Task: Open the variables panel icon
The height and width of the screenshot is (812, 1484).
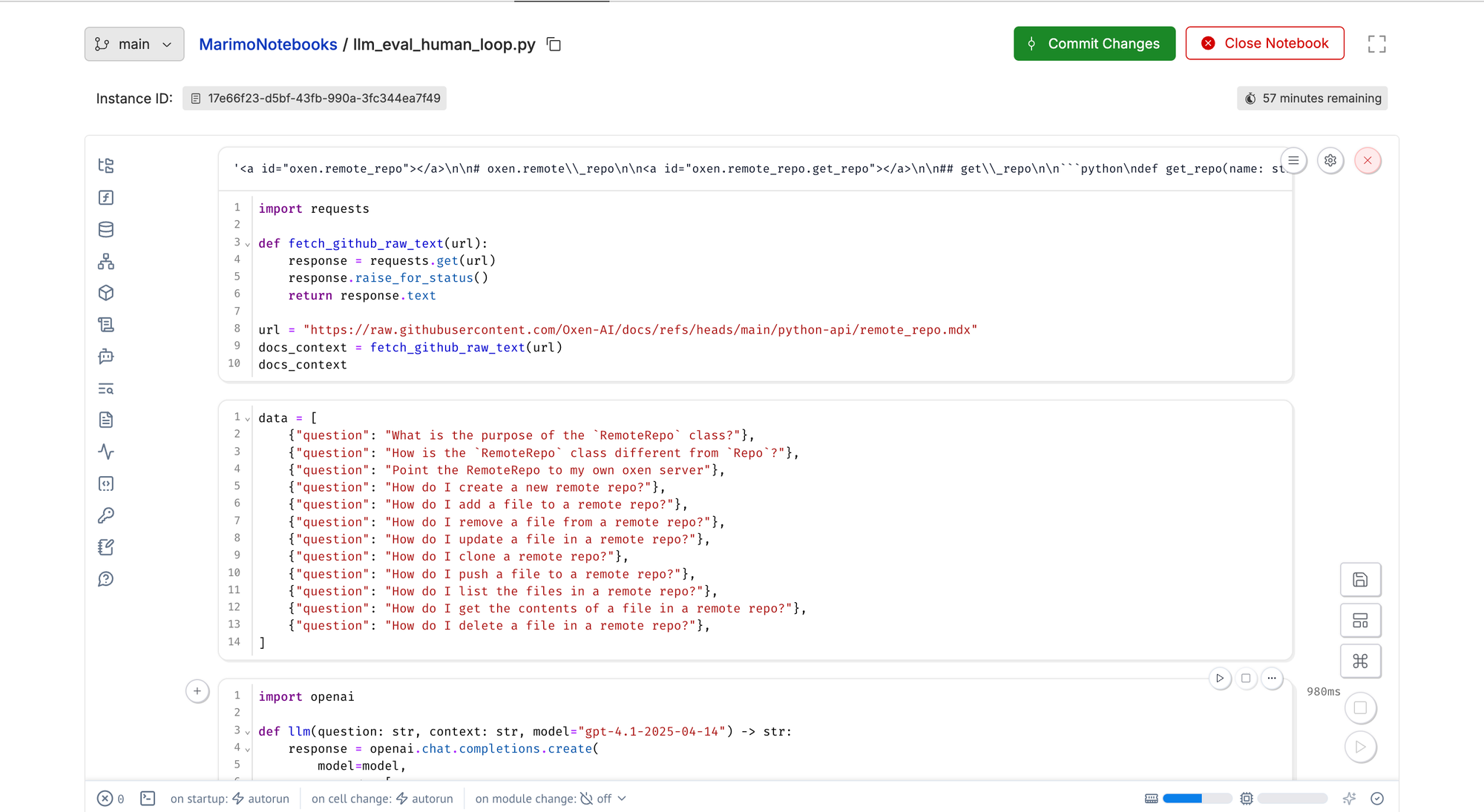Action: tap(106, 197)
